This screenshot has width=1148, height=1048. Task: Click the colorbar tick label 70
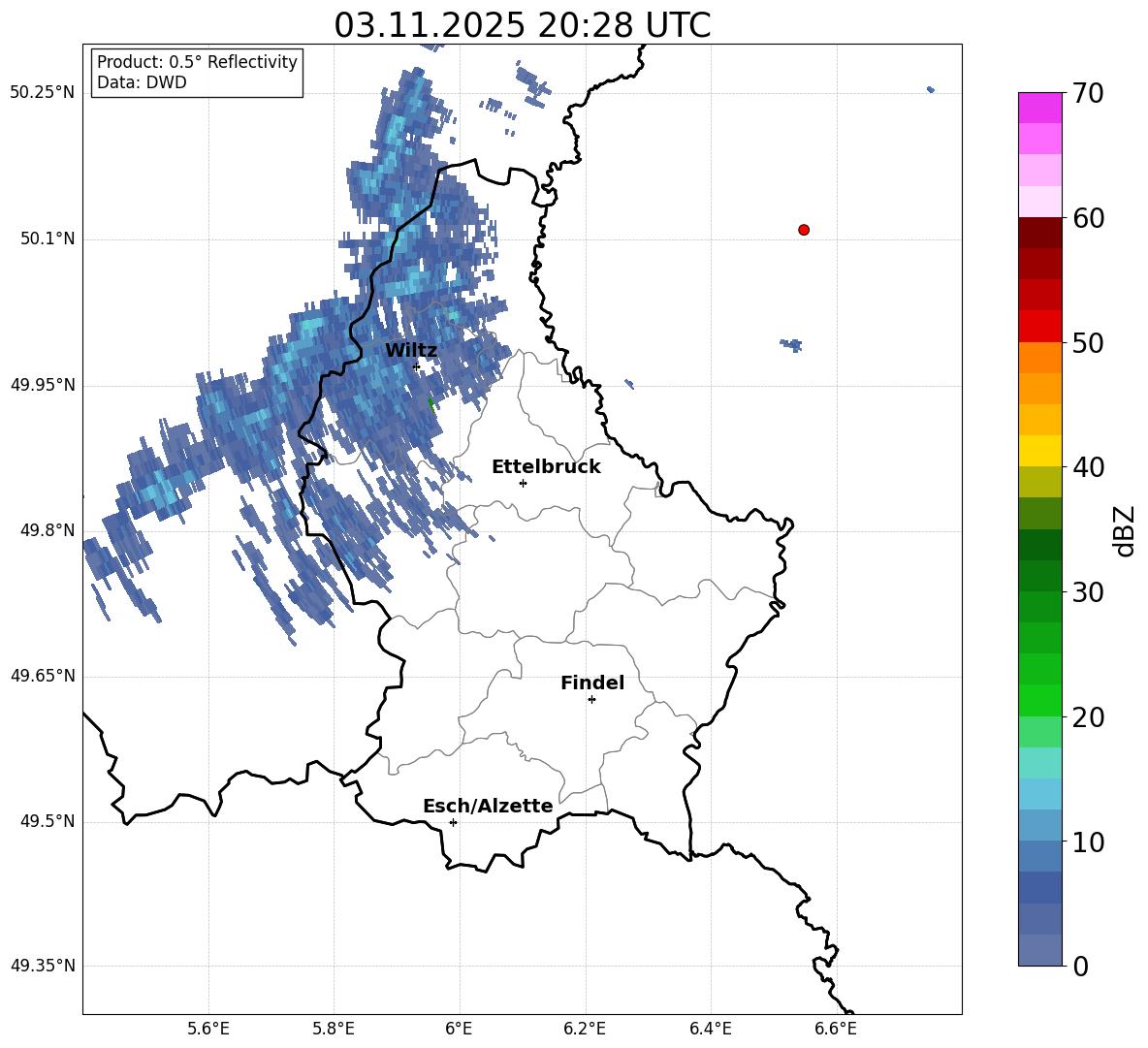[x=1088, y=93]
